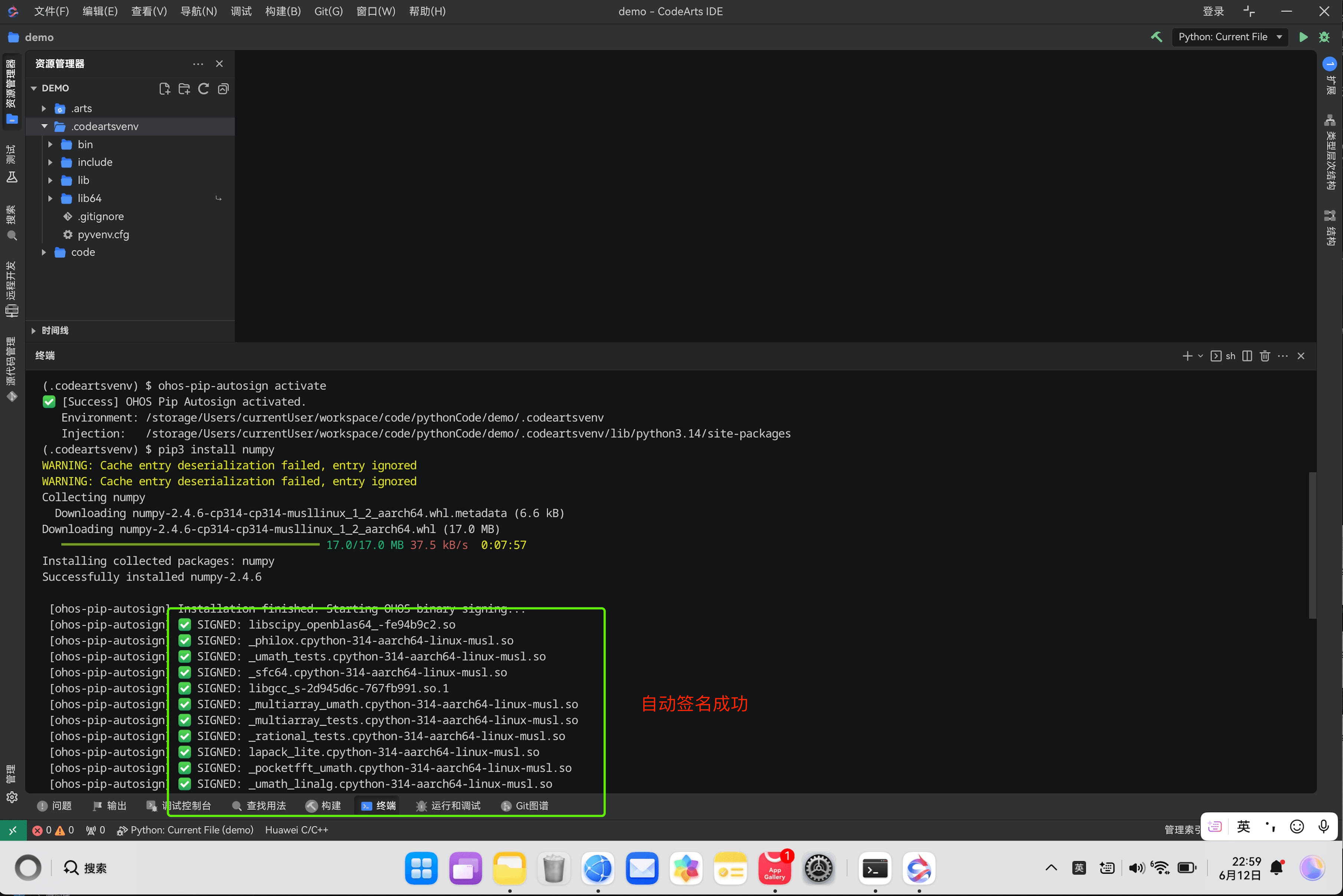Open the Help (帮助) menu
The image size is (1343, 896).
pos(427,11)
